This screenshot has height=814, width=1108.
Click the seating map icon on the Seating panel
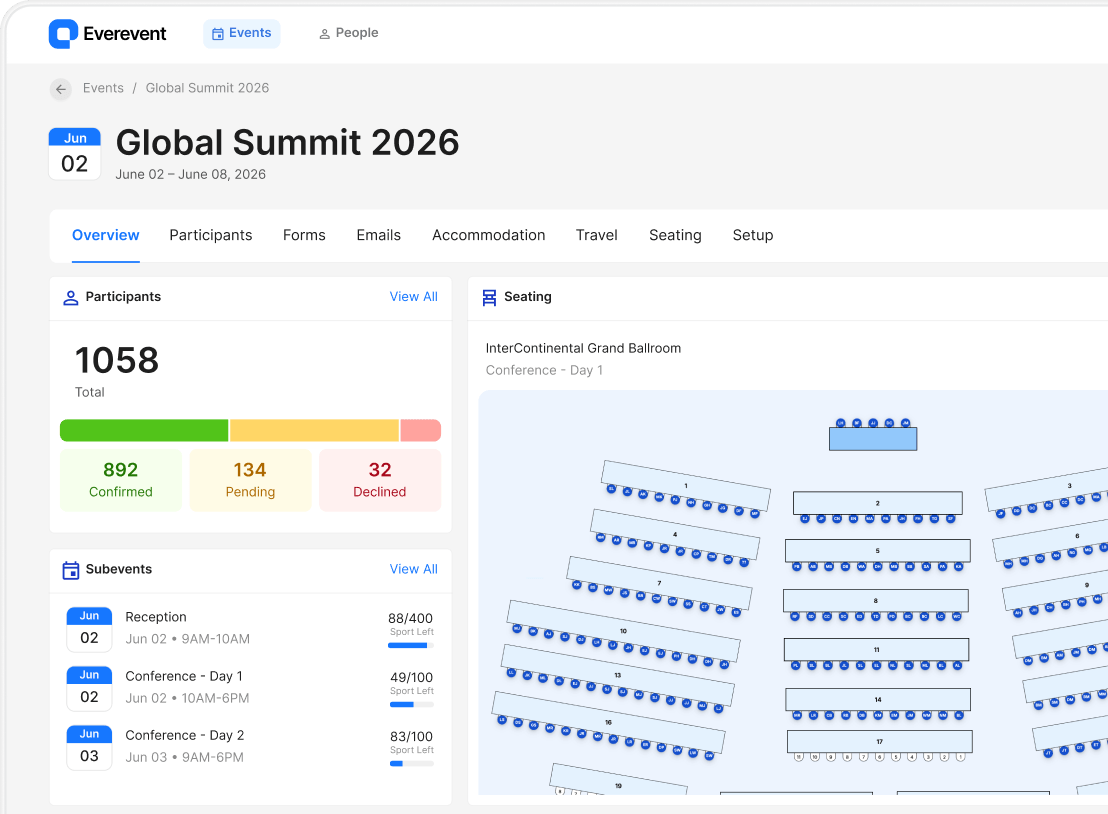488,296
